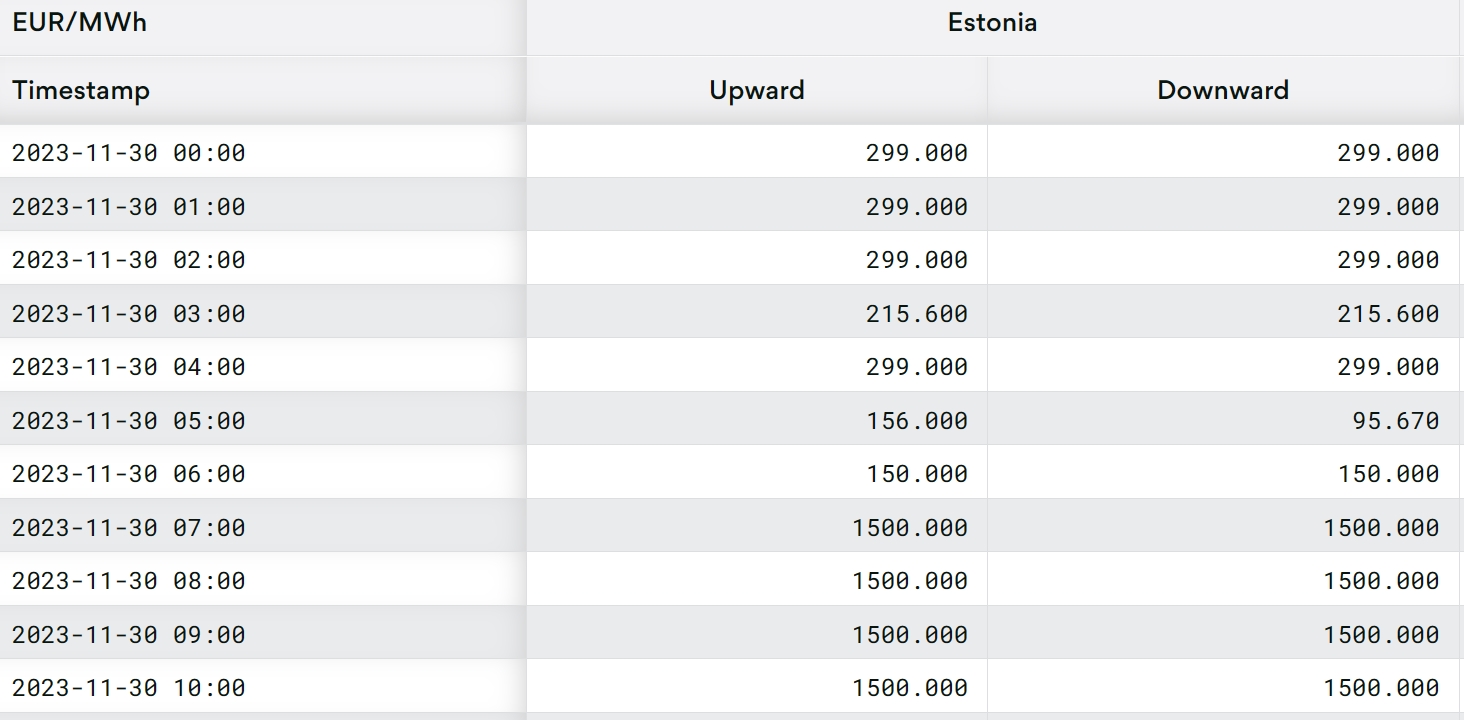Image resolution: width=1464 pixels, height=720 pixels.
Task: Click the Timestamp column header
Action: click(x=81, y=90)
